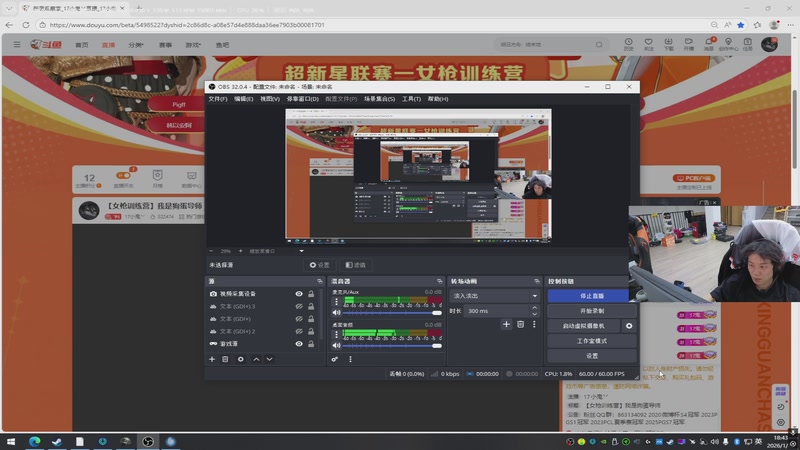Open 桌面音频 channel three-dot options
This screenshot has width=800, height=450.
[x=336, y=334]
